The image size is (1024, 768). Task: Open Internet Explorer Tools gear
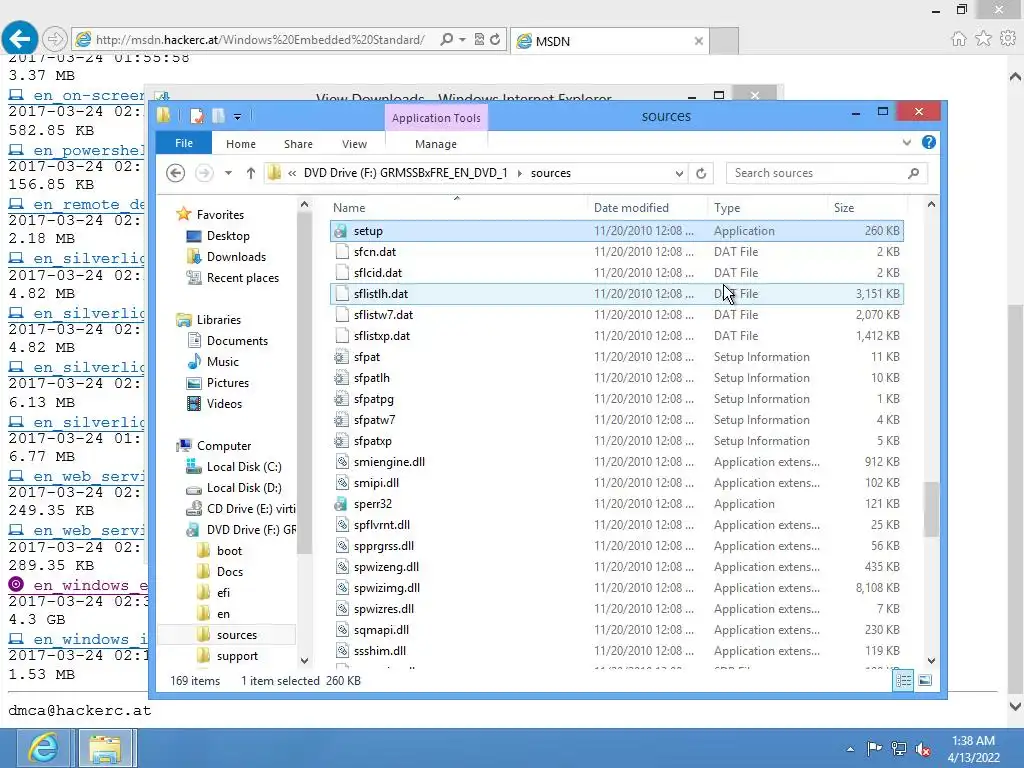[x=1008, y=39]
